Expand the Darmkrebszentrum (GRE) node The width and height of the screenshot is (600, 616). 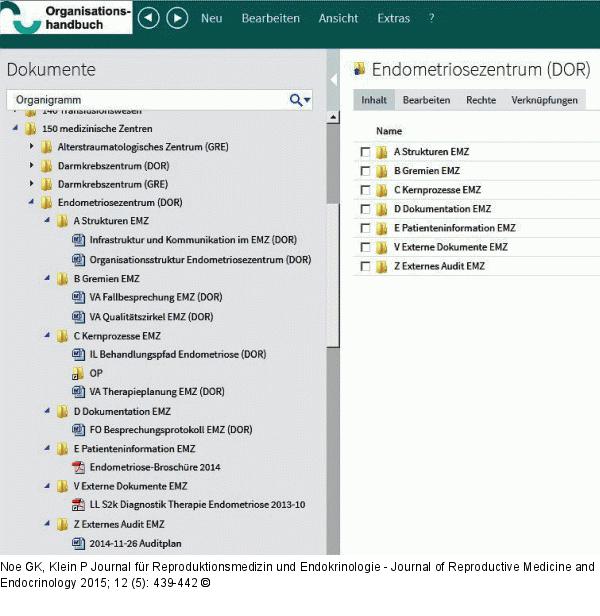(x=31, y=183)
